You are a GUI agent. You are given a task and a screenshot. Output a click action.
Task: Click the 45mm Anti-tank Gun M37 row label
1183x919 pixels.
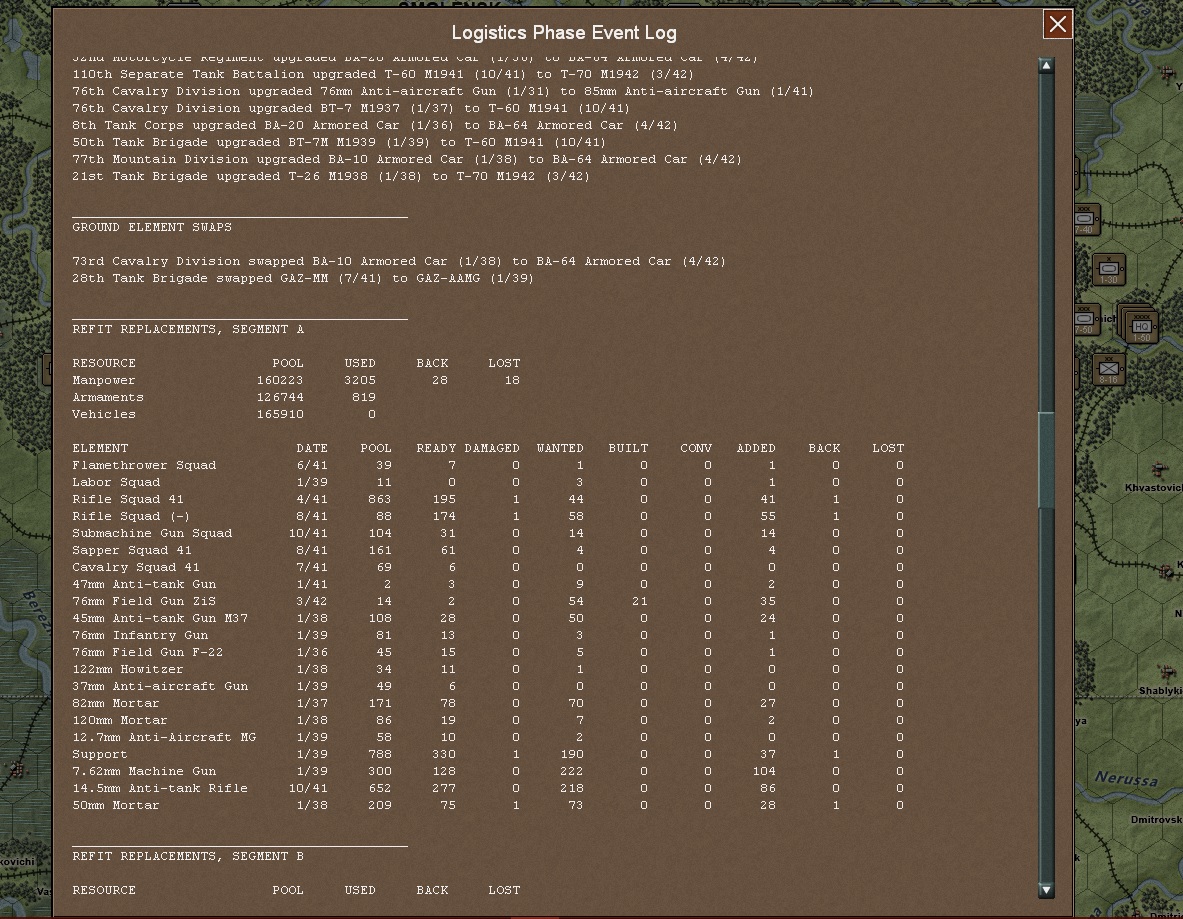pyautogui.click(x=160, y=618)
